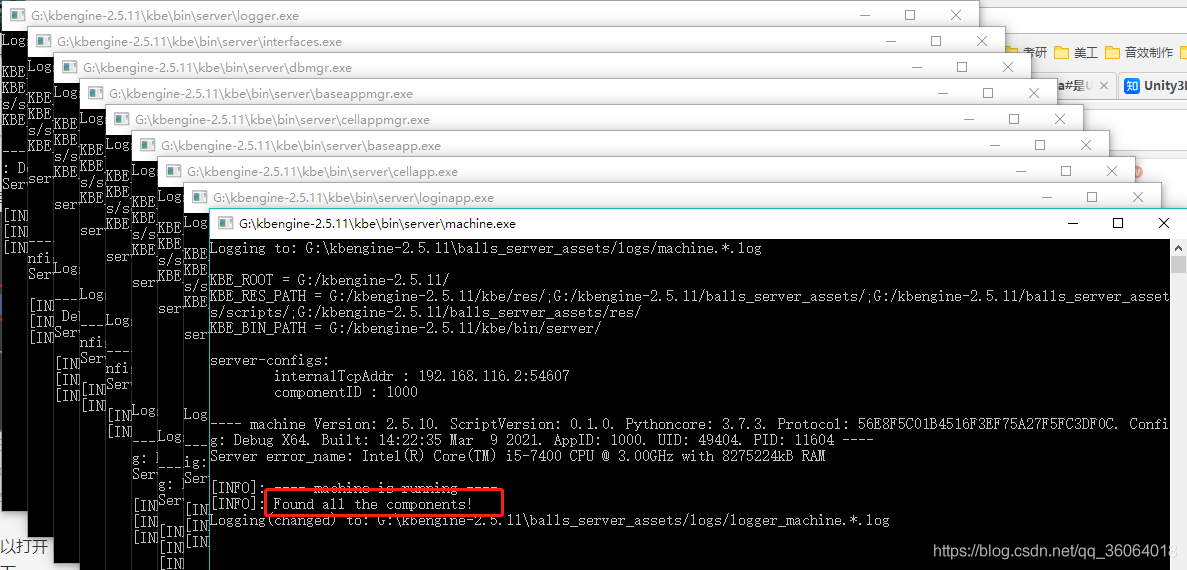Click the 'Found all the components!' message

pos(373,504)
